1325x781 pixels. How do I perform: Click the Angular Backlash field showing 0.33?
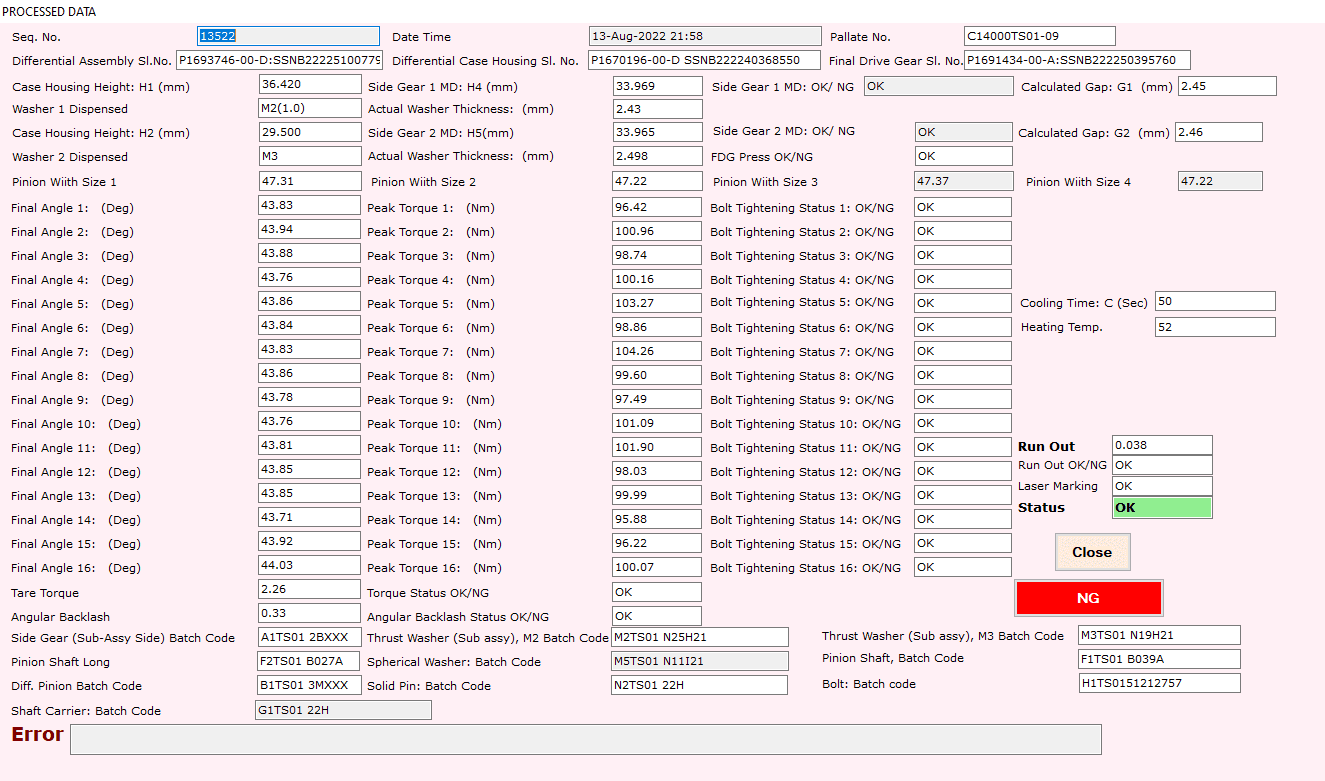coord(309,613)
